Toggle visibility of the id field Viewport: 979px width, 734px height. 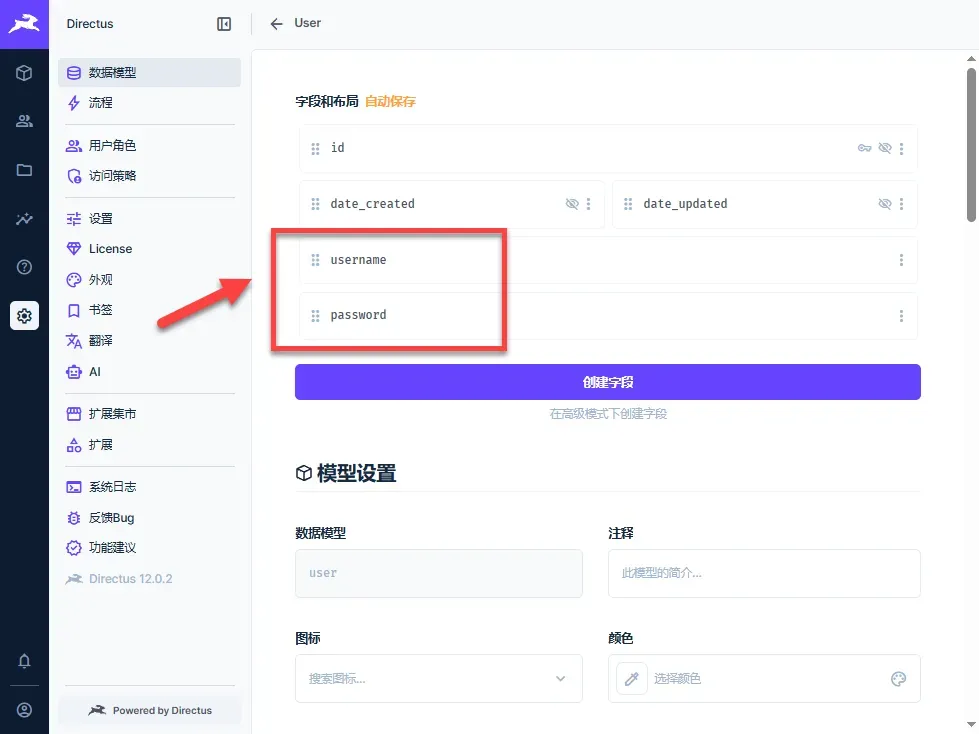[885, 148]
